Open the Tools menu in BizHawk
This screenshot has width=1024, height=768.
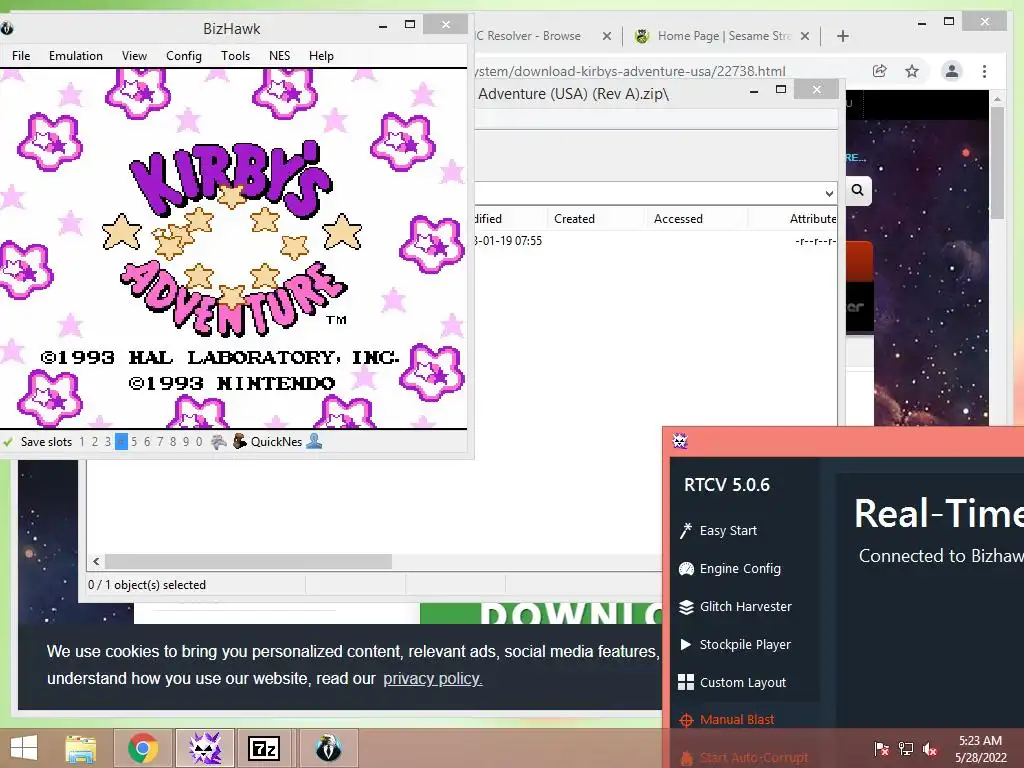pyautogui.click(x=235, y=56)
